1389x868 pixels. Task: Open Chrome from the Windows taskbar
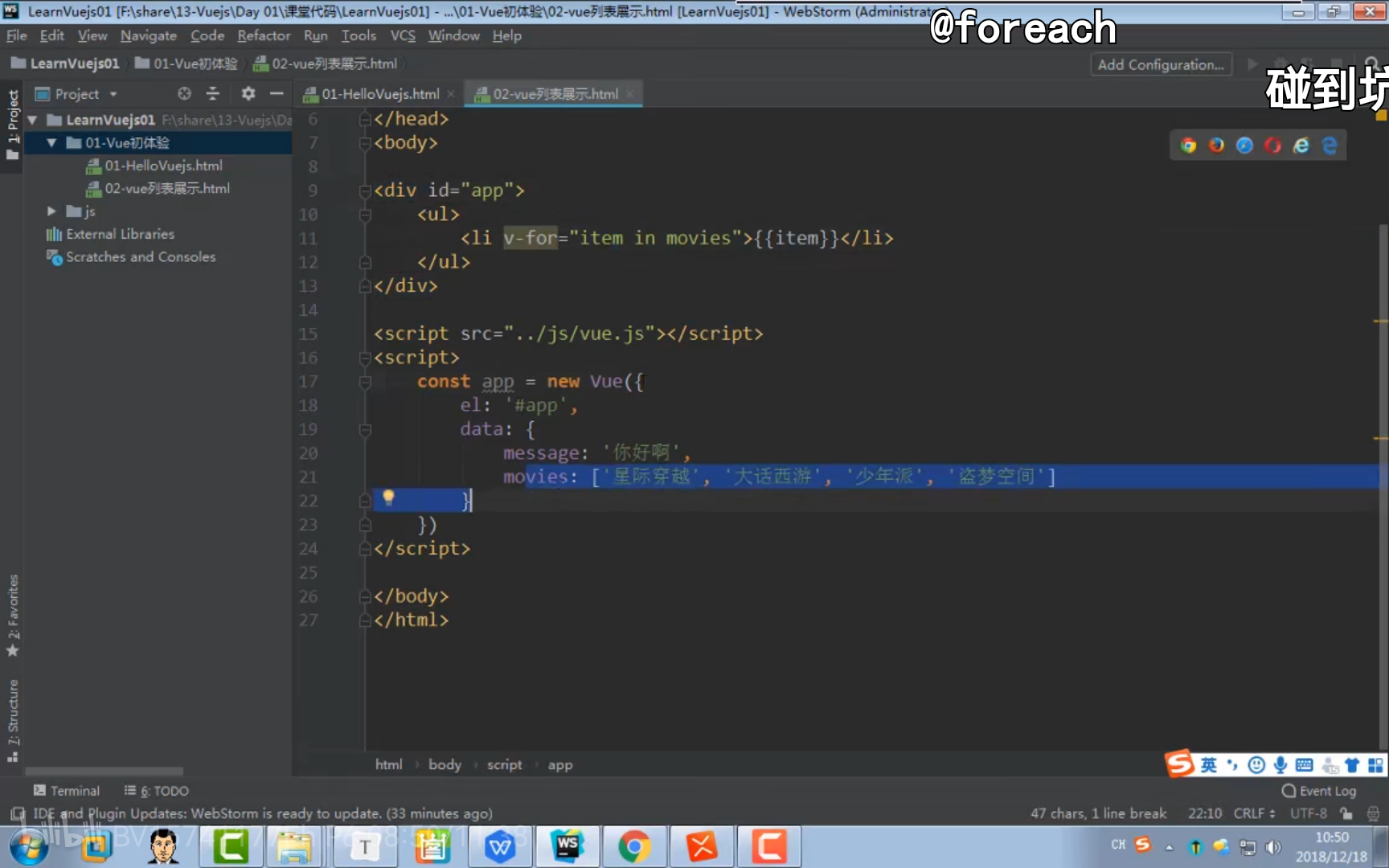tap(633, 846)
